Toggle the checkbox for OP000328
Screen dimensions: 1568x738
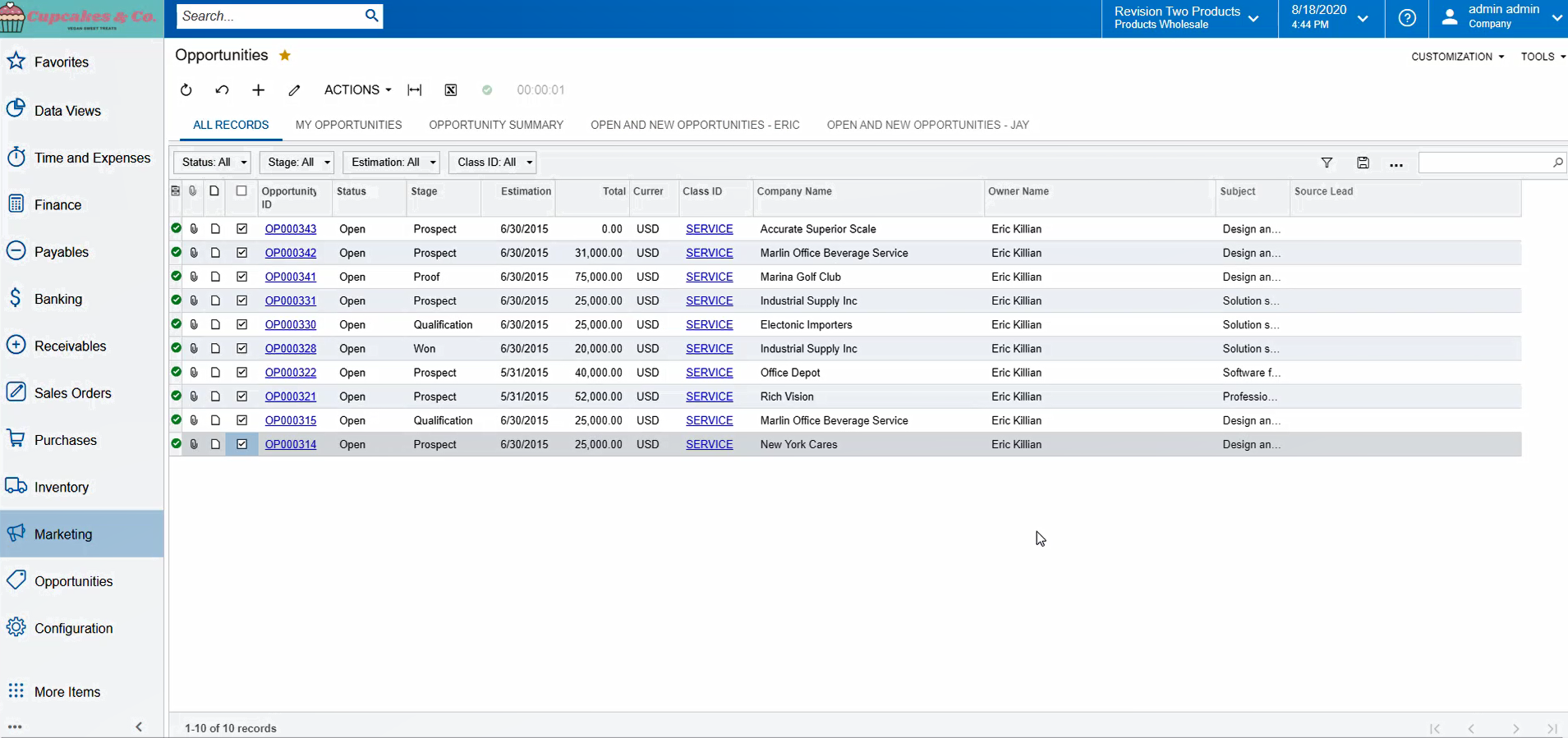[x=241, y=348]
